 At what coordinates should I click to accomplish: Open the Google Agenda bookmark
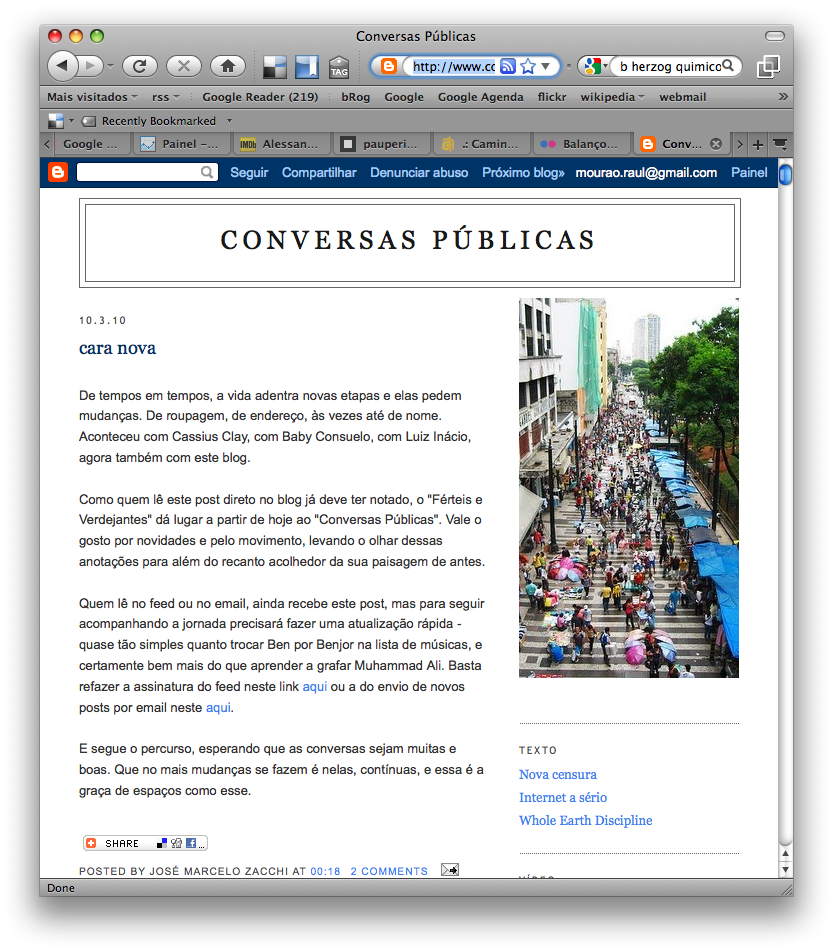click(481, 97)
